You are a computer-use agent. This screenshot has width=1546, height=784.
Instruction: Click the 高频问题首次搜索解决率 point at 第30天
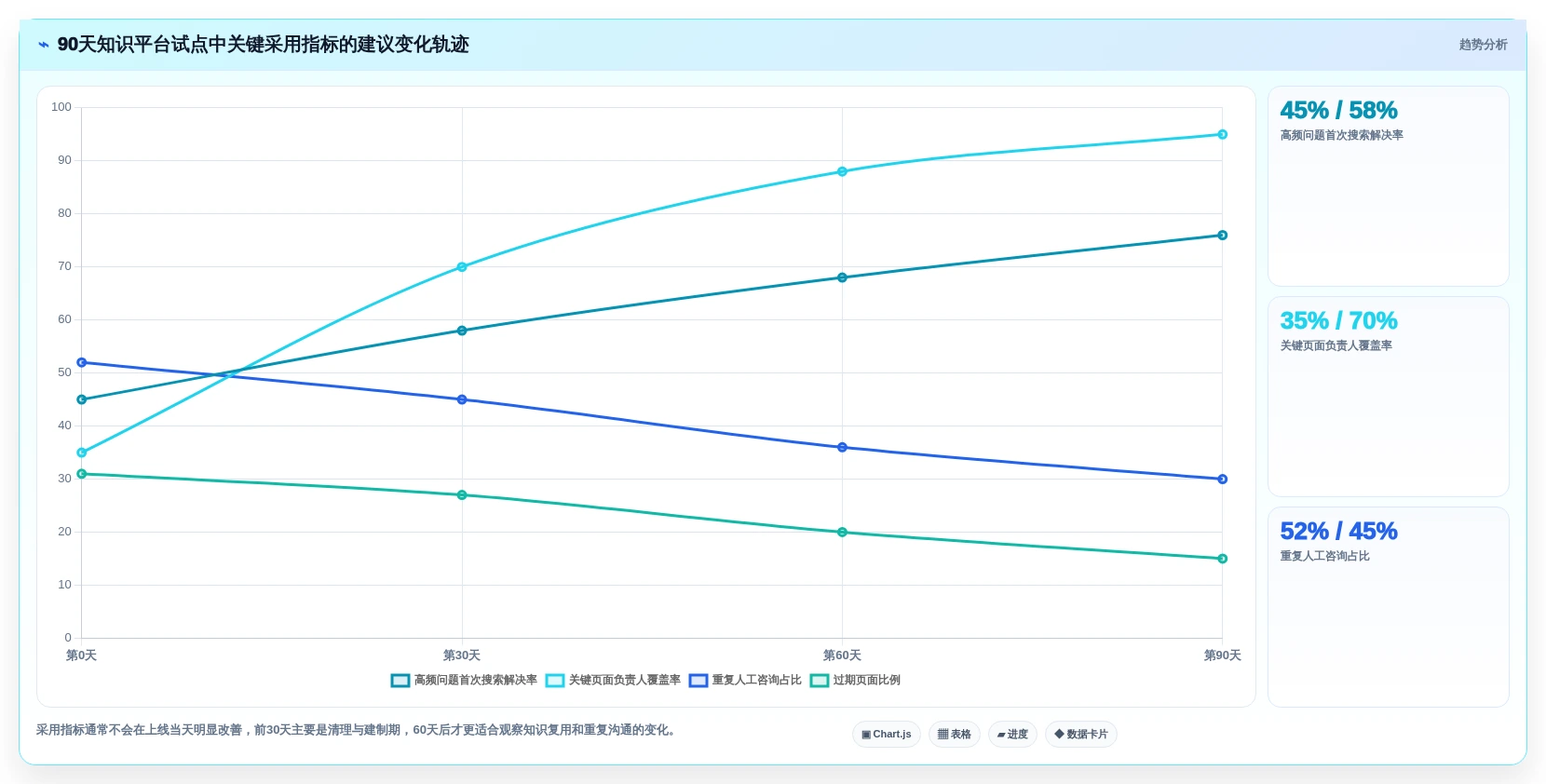click(462, 331)
